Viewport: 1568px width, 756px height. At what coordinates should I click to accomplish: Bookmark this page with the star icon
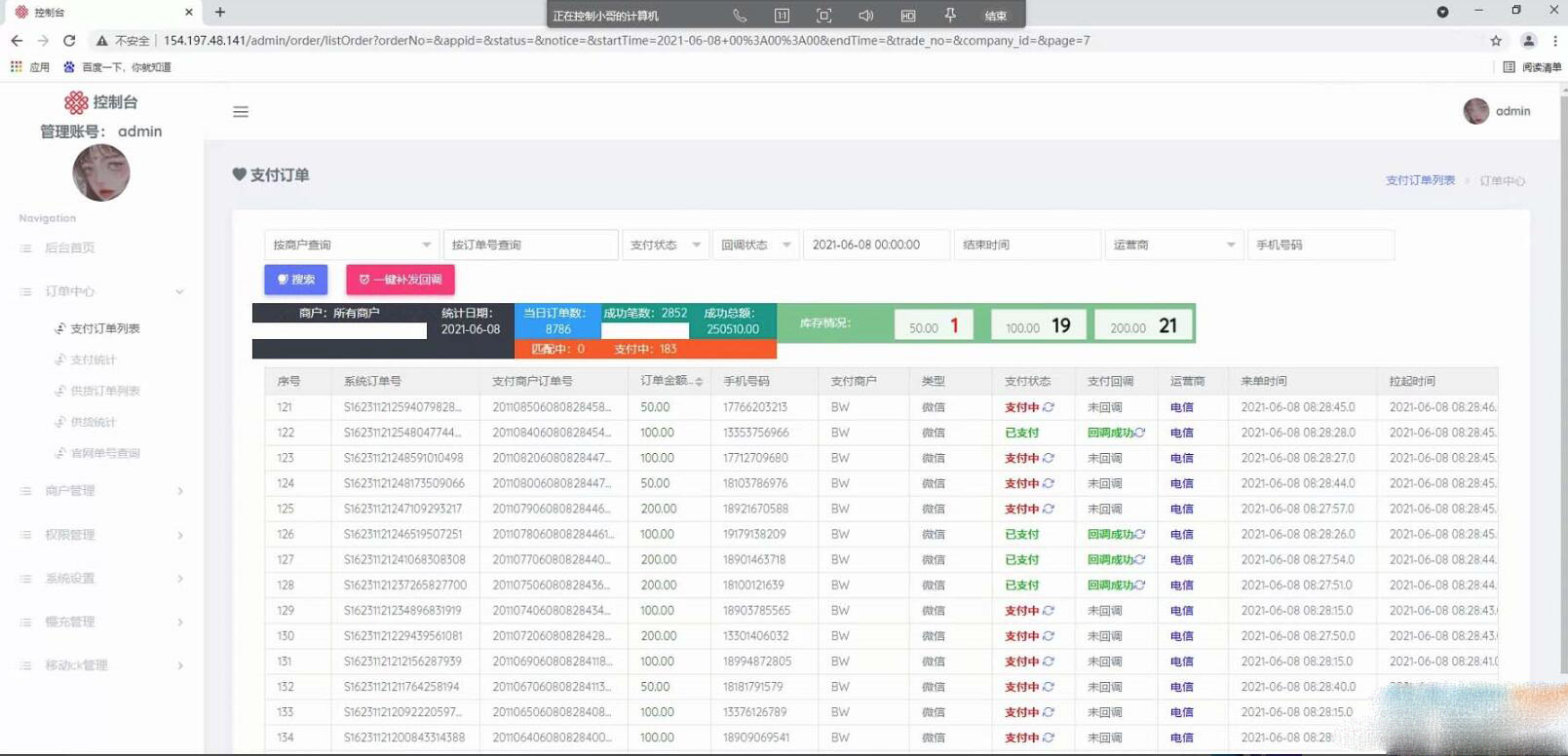pos(1496,41)
